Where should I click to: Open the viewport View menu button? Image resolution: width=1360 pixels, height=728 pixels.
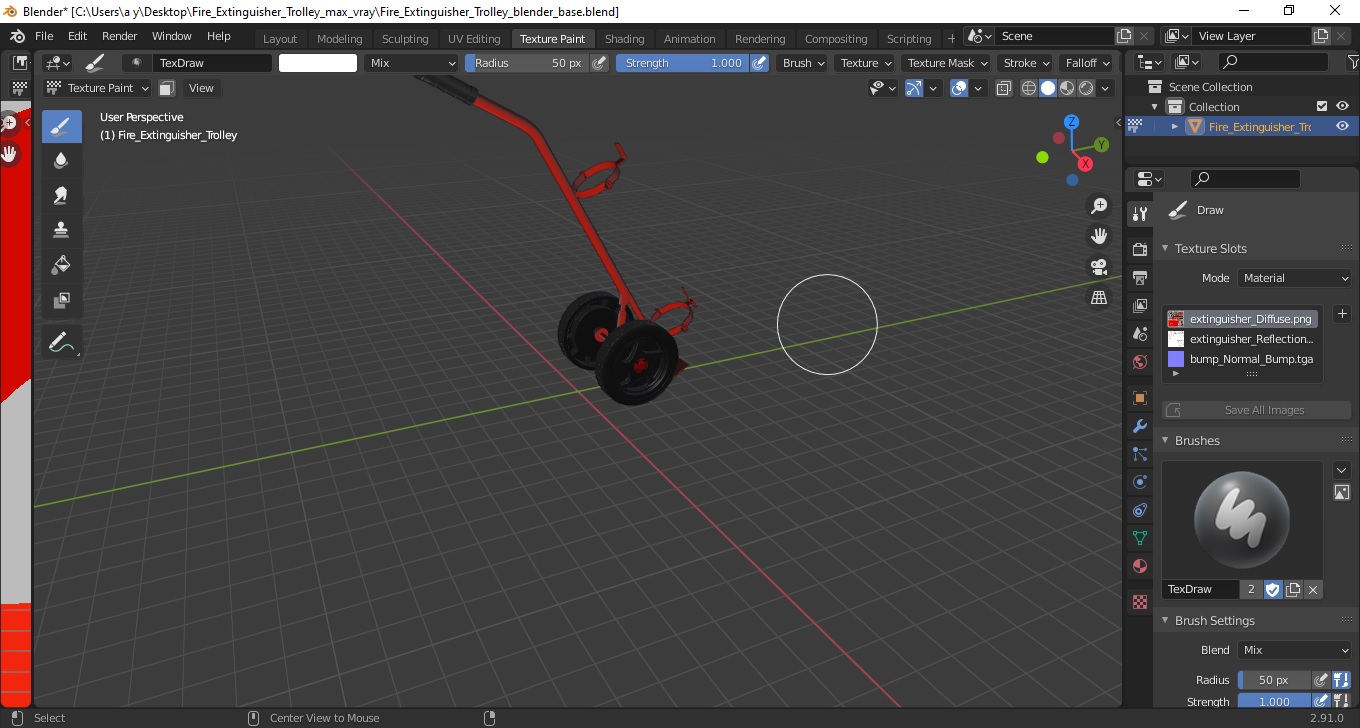pyautogui.click(x=201, y=88)
